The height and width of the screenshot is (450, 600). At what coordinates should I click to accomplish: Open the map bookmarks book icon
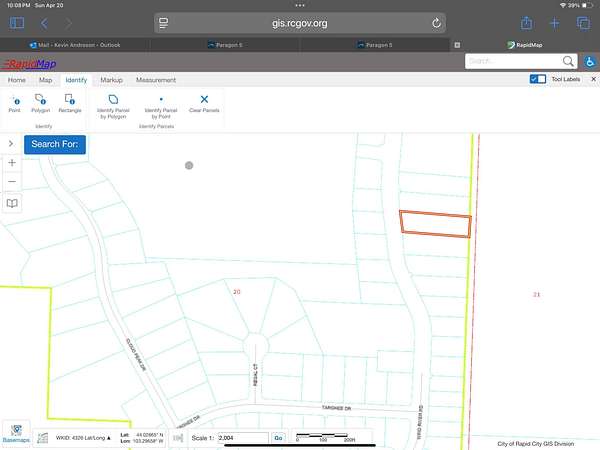(x=12, y=203)
